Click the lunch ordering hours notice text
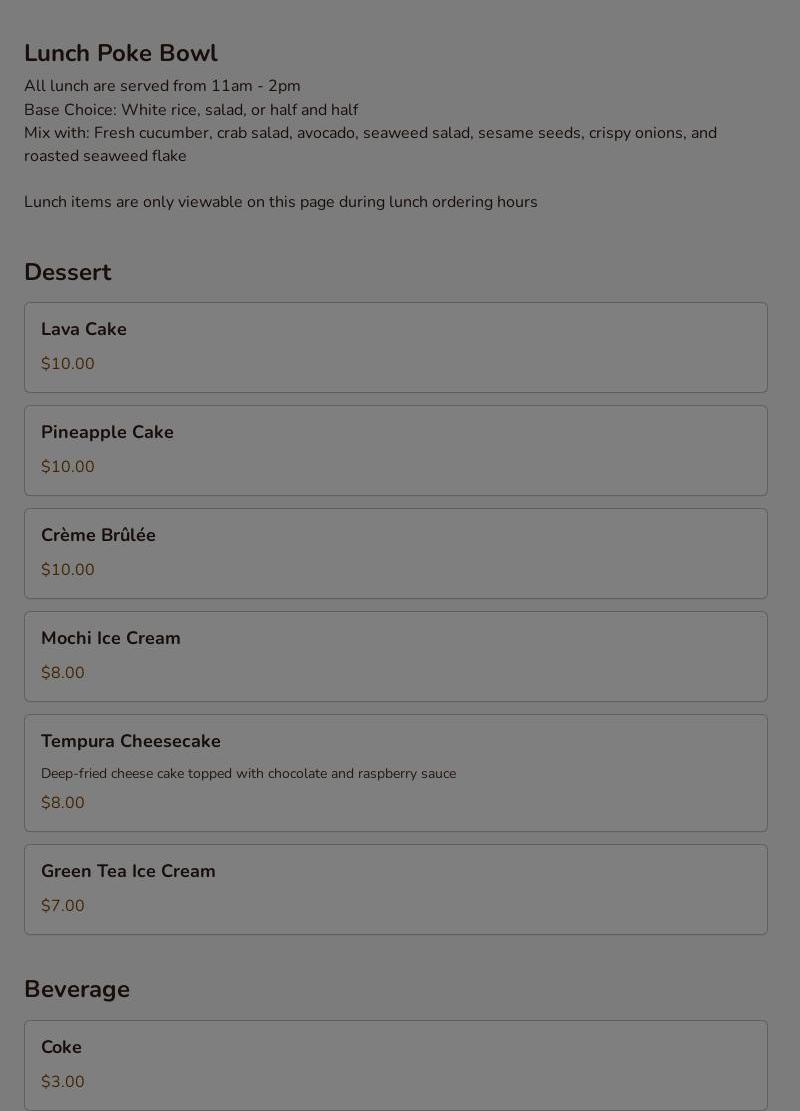This screenshot has width=800, height=1111. coord(281,202)
